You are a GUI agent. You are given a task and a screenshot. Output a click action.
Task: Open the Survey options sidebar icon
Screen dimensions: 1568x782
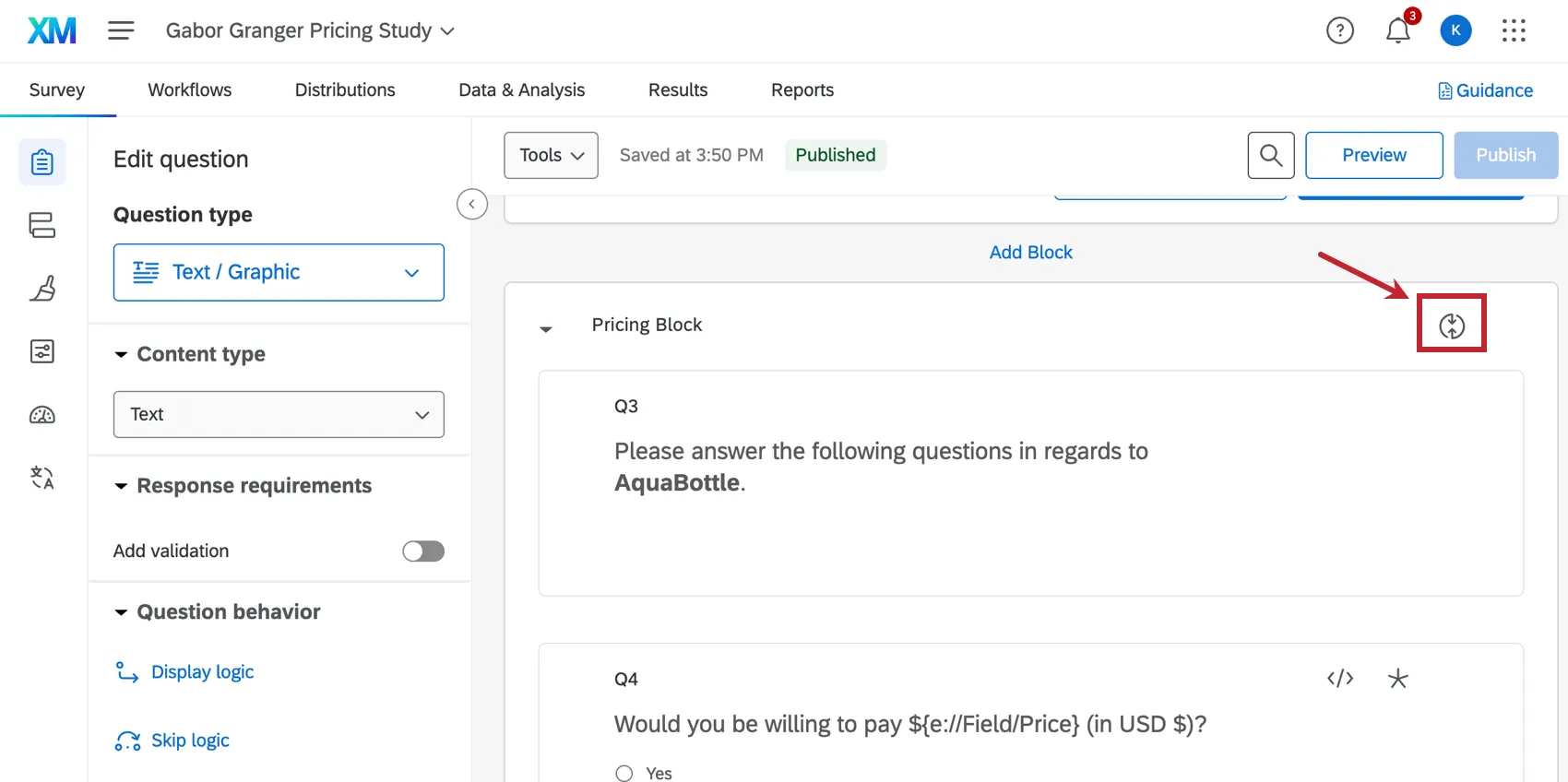click(42, 351)
